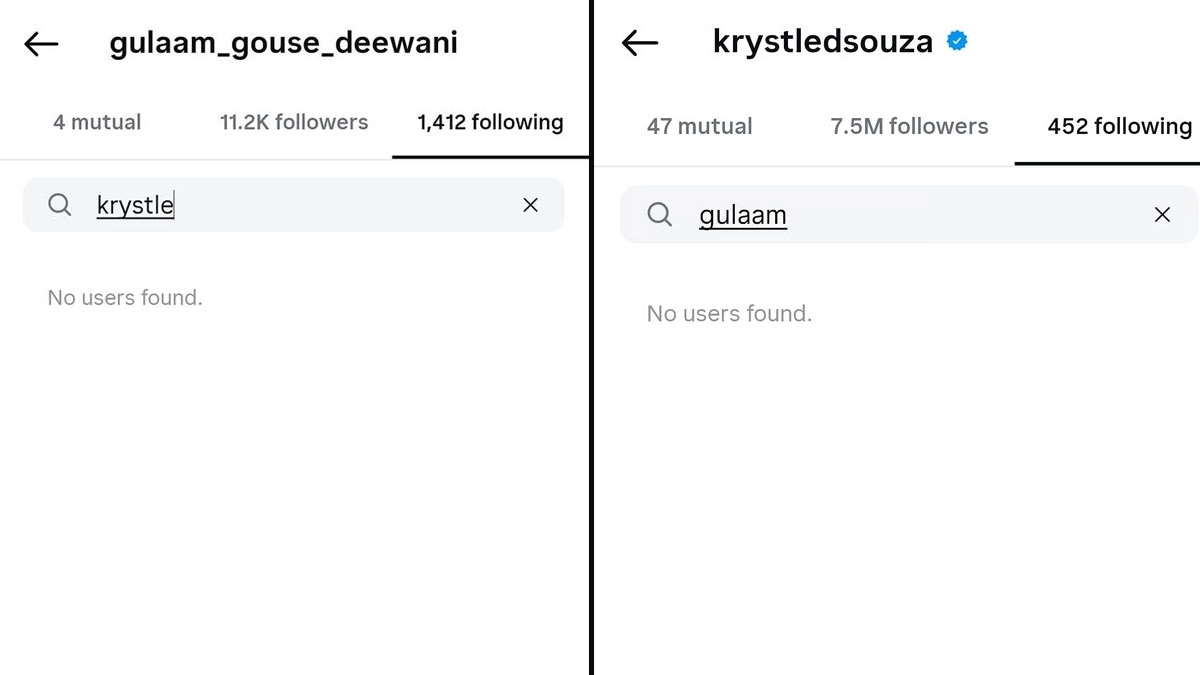This screenshot has height=675, width=1200.
Task: Focus the search field containing "gulaam"
Action: tap(920, 214)
